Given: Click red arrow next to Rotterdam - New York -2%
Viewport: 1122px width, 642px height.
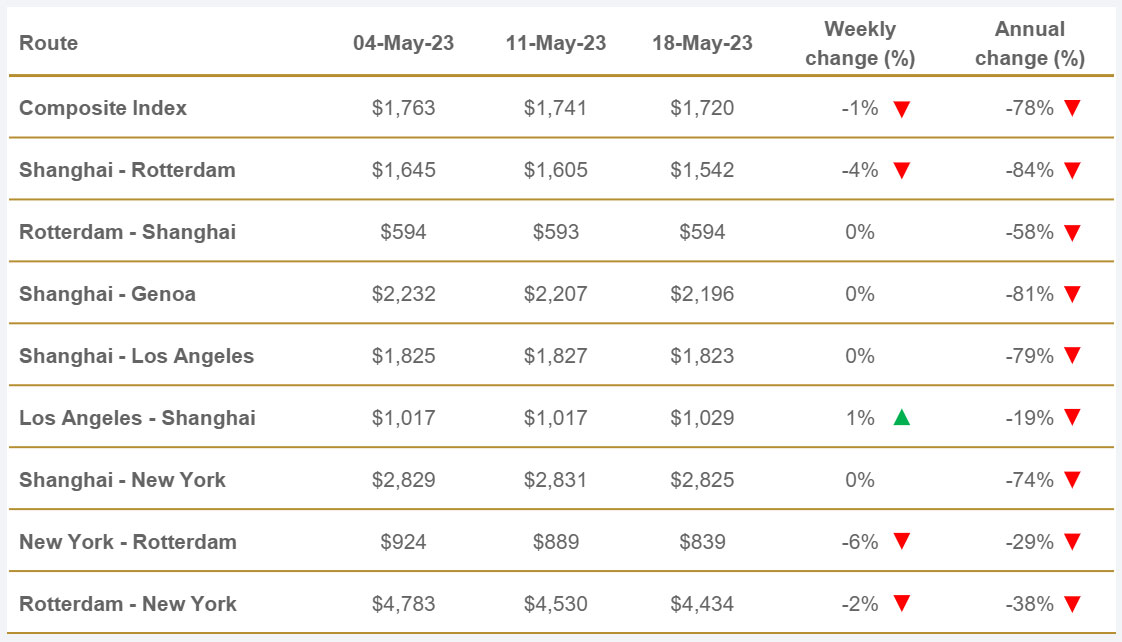Looking at the screenshot, I should (x=901, y=604).
